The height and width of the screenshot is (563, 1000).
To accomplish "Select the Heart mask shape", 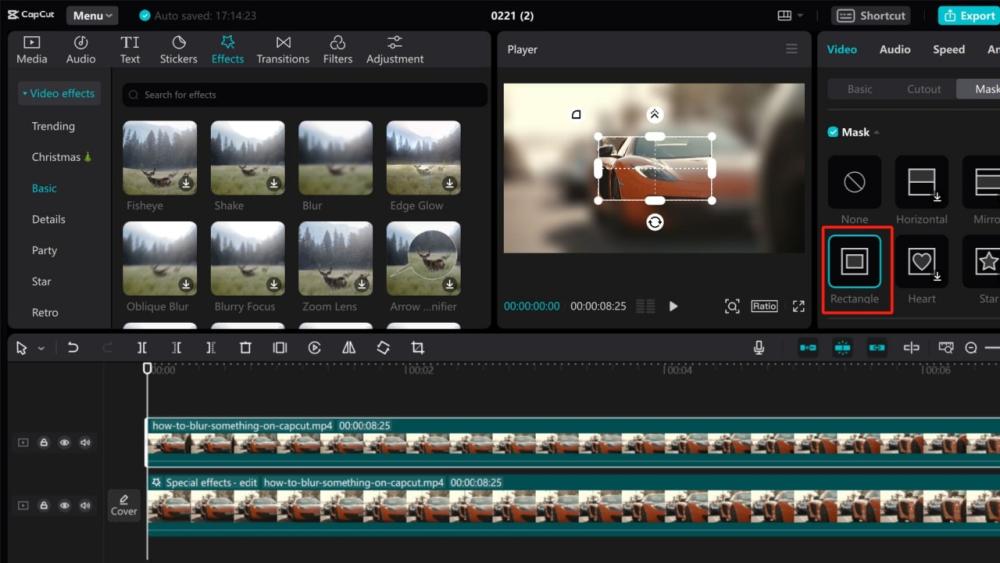I will pos(921,262).
